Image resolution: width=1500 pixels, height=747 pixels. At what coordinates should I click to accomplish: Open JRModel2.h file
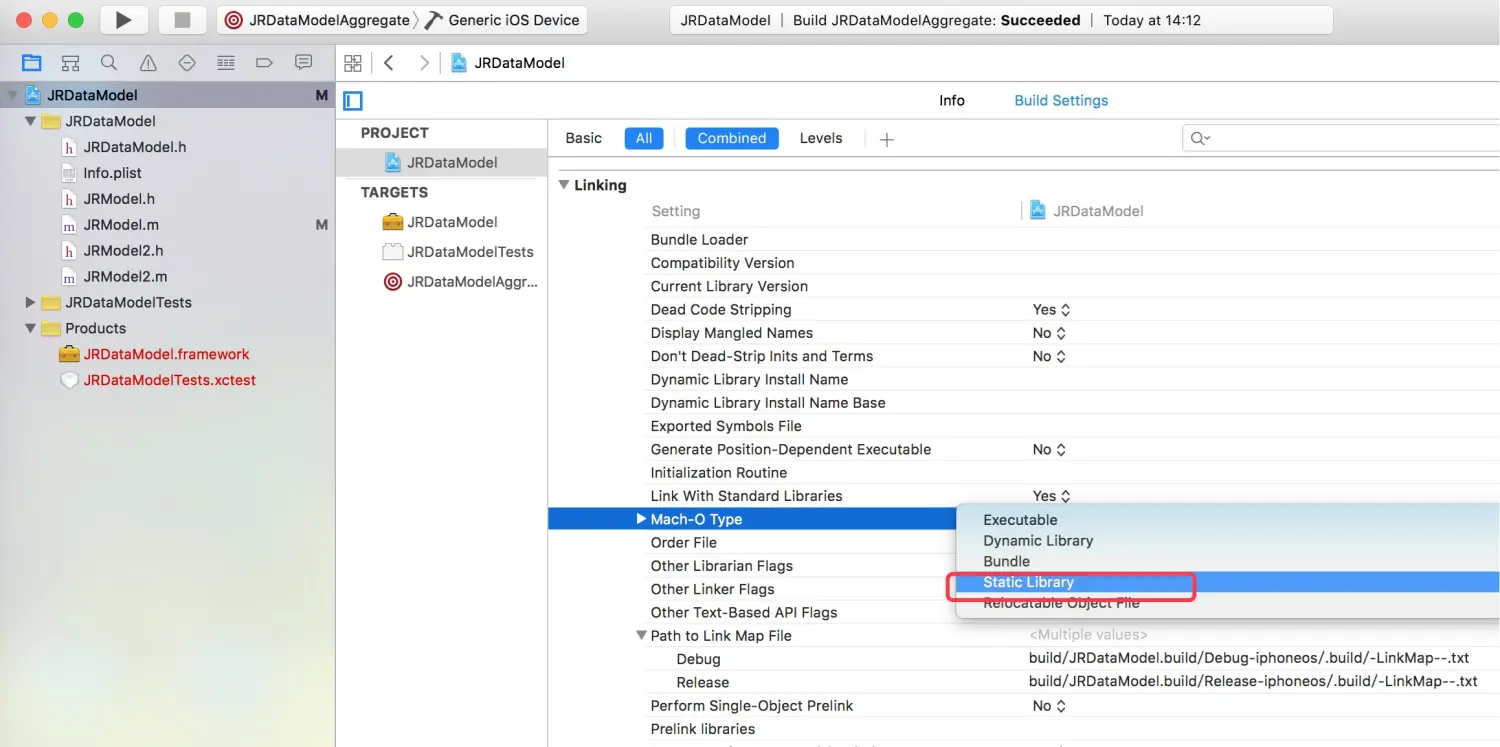pos(123,251)
